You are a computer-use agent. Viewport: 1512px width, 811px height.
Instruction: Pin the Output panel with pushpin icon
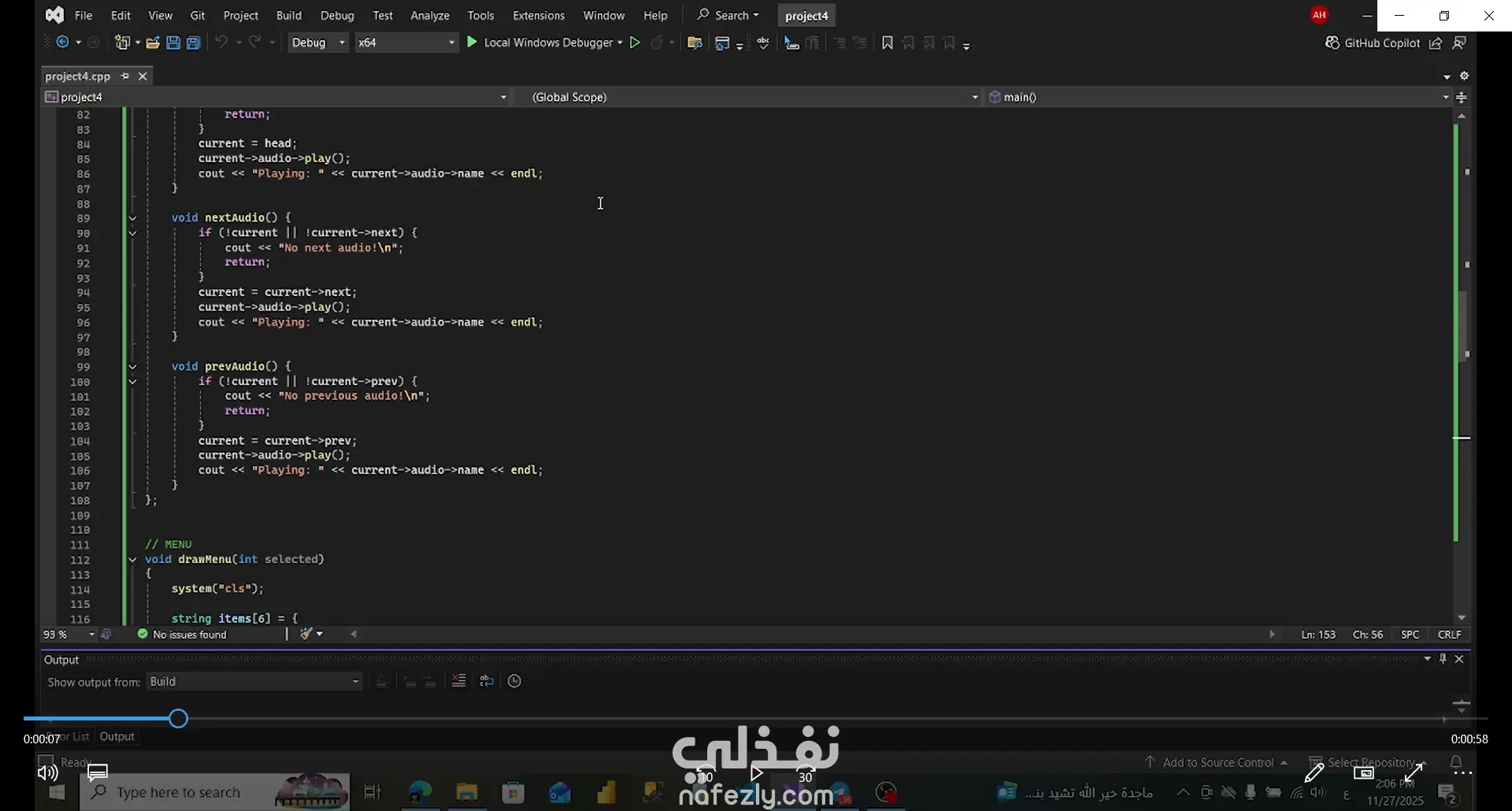pos(1443,659)
